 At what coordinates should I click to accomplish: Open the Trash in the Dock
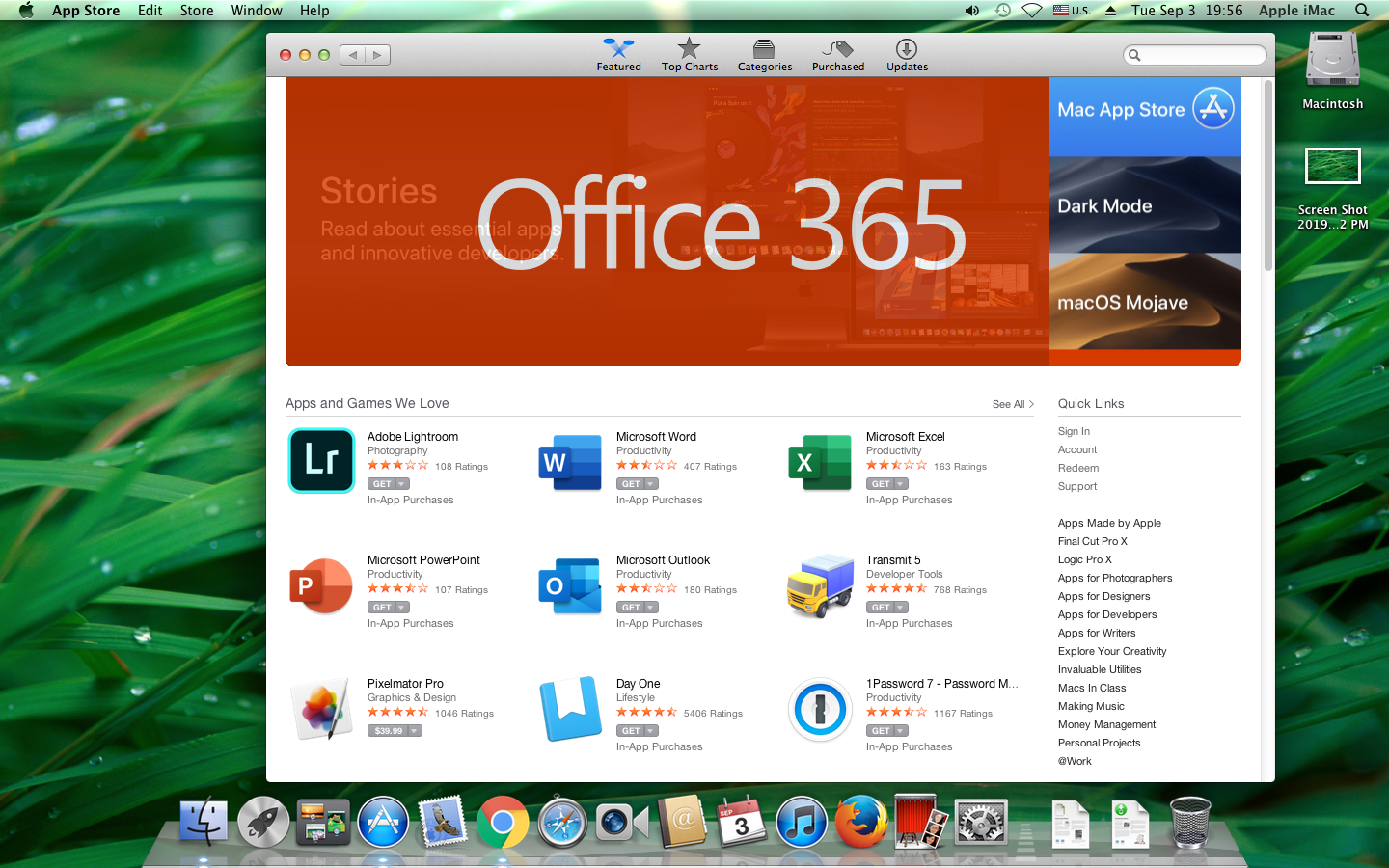click(1190, 822)
